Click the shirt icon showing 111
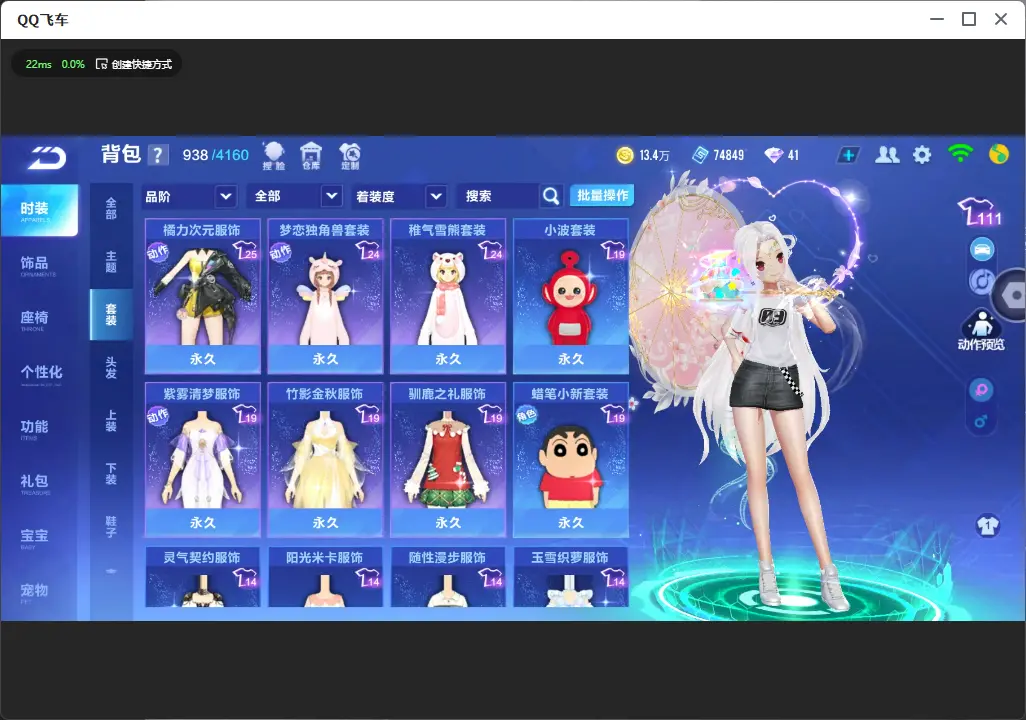The width and height of the screenshot is (1026, 720). pyautogui.click(x=980, y=211)
